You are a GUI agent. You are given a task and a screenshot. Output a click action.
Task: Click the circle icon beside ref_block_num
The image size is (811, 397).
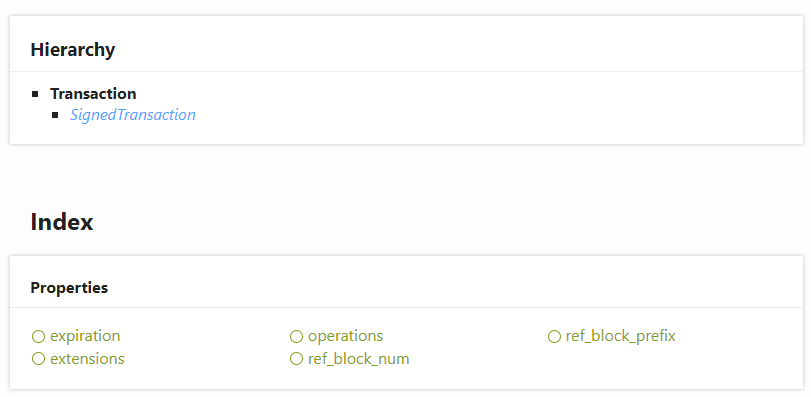(x=296, y=359)
